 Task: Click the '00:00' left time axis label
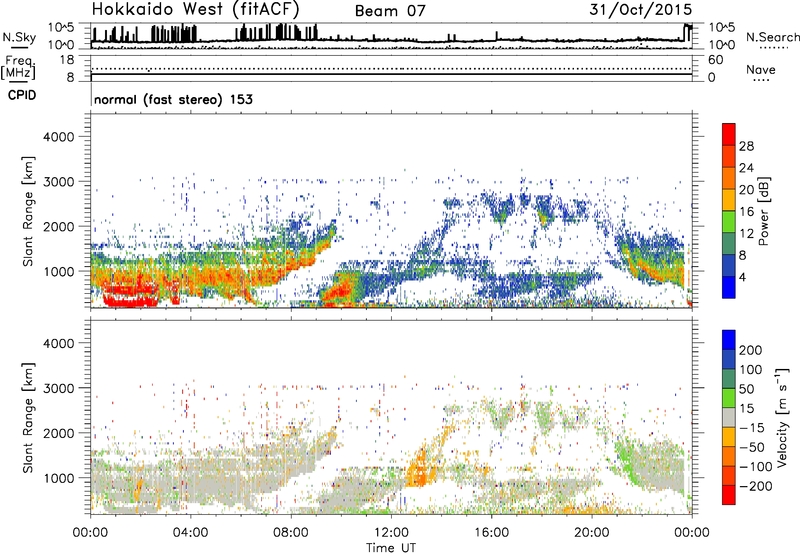tap(91, 533)
